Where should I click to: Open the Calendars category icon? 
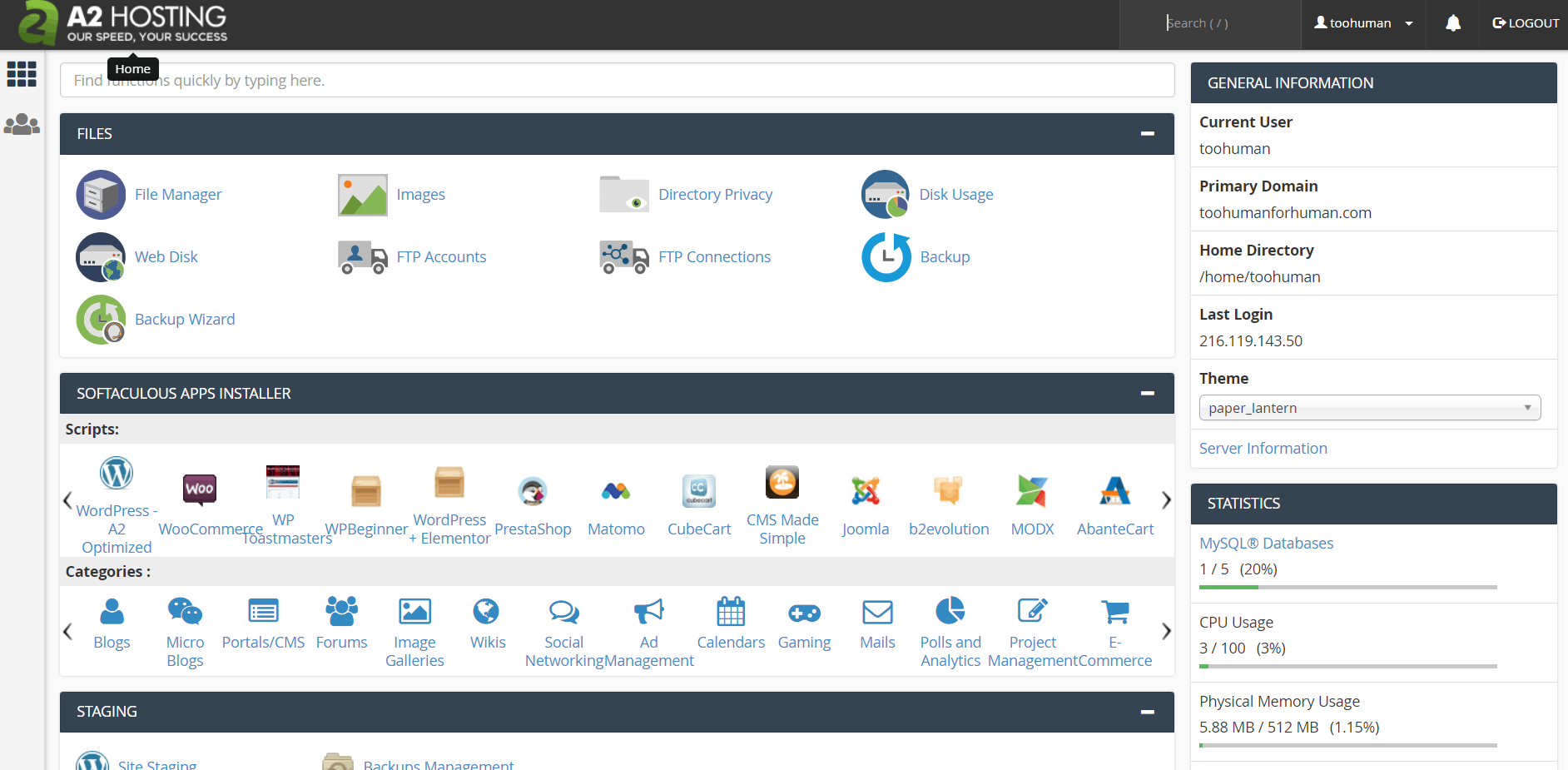tap(731, 613)
